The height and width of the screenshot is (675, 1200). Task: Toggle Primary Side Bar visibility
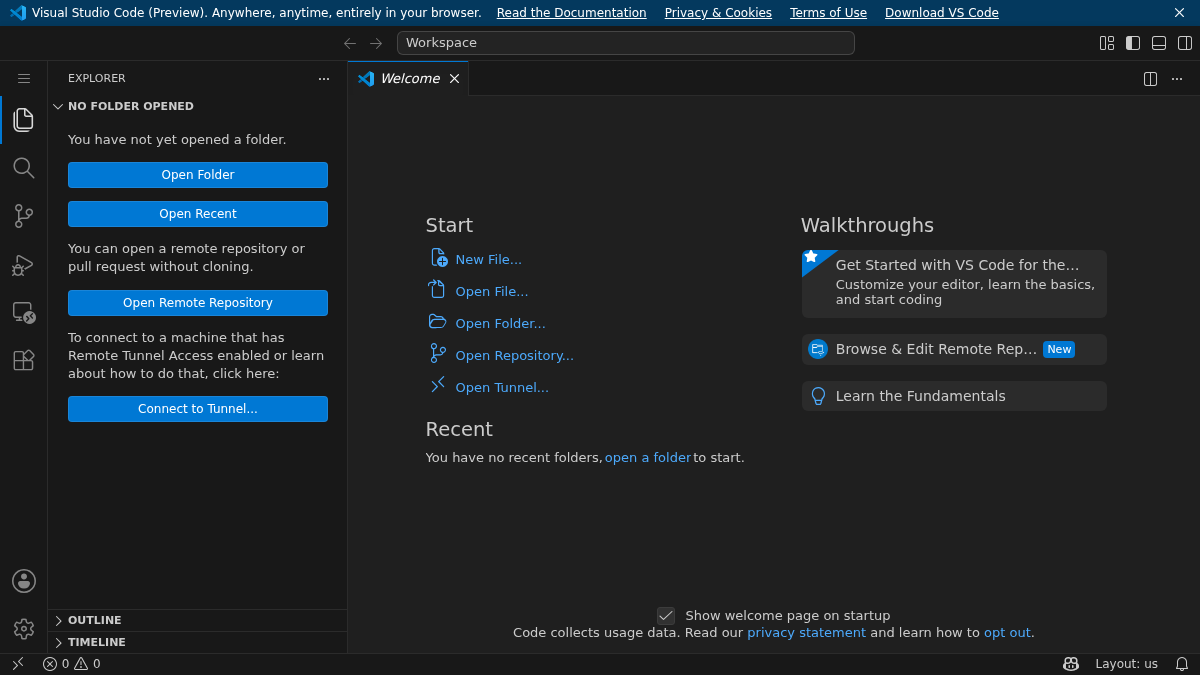[1133, 43]
